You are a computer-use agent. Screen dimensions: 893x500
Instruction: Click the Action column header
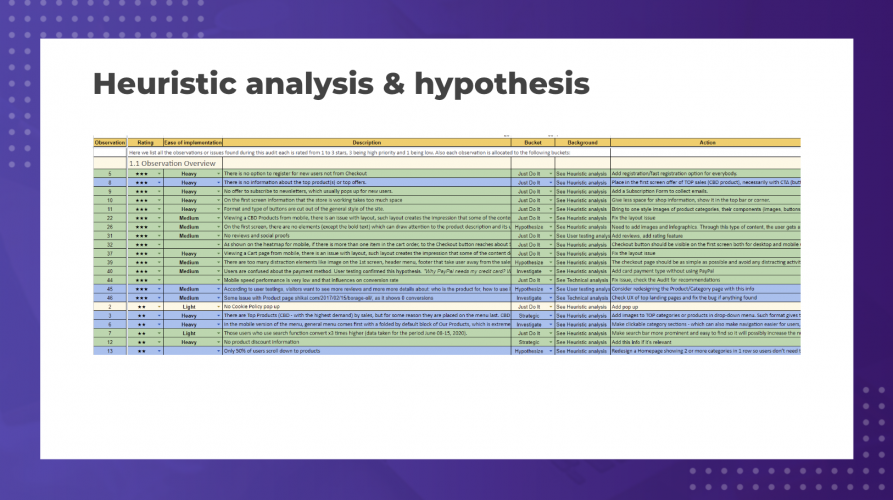pyautogui.click(x=706, y=142)
